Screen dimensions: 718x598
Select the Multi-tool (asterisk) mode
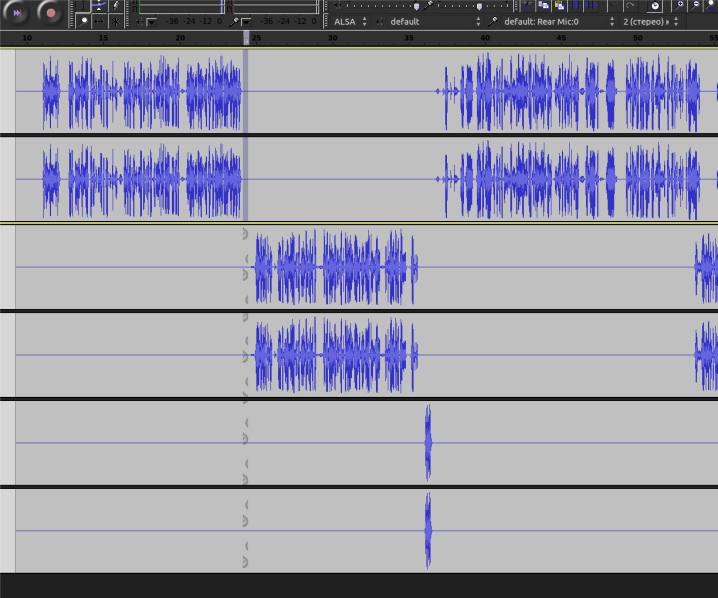click(115, 22)
